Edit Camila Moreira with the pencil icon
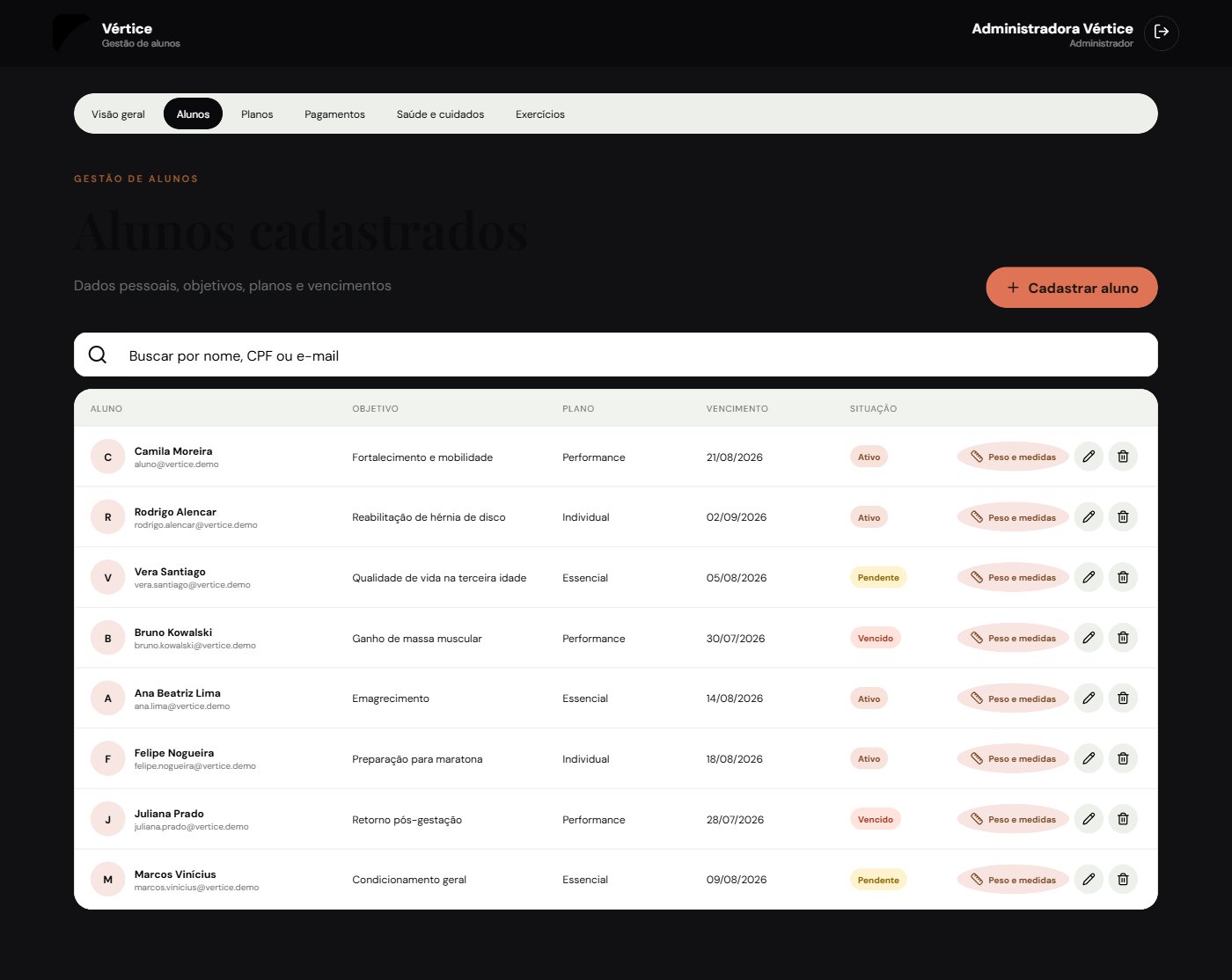This screenshot has width=1232, height=980. click(1089, 457)
